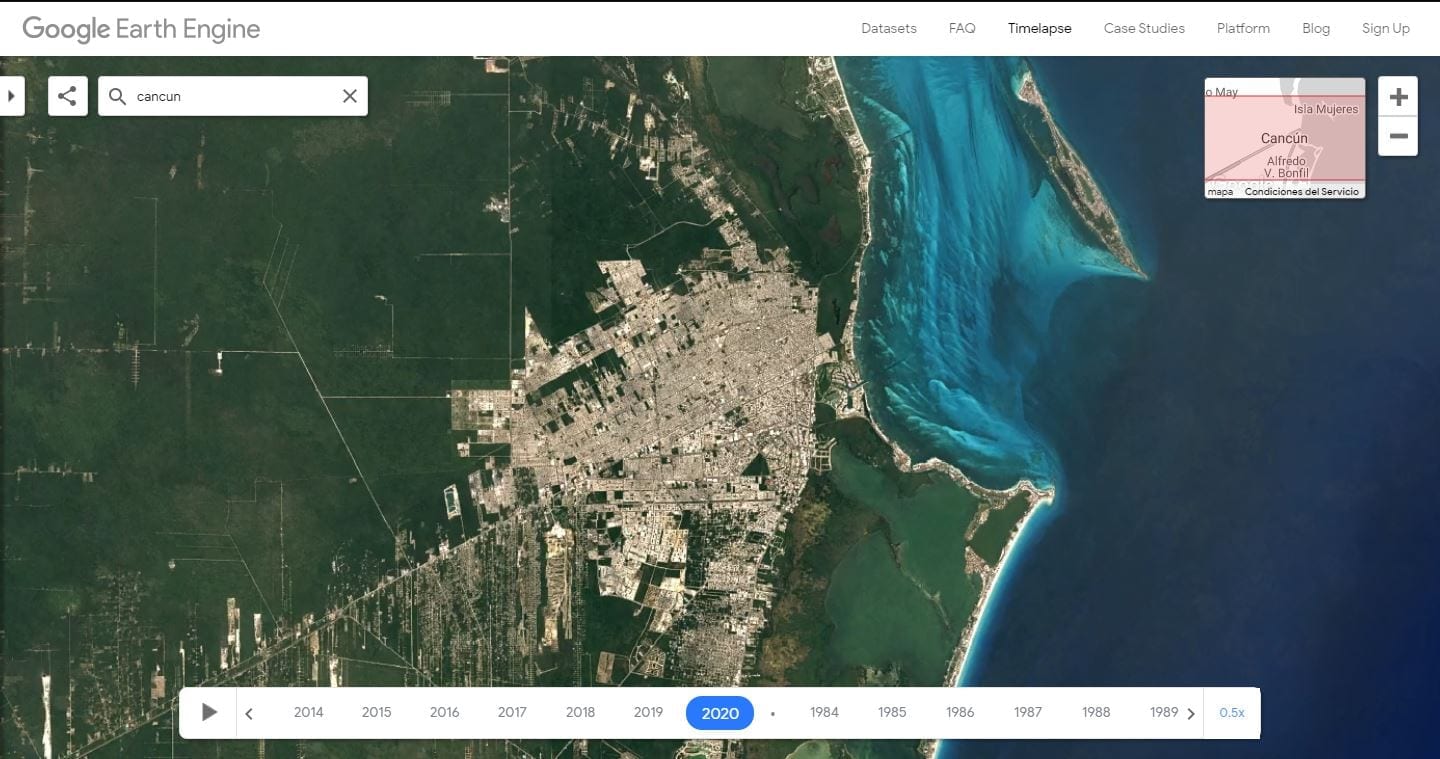Zoom in with the plus button

coord(1398,97)
